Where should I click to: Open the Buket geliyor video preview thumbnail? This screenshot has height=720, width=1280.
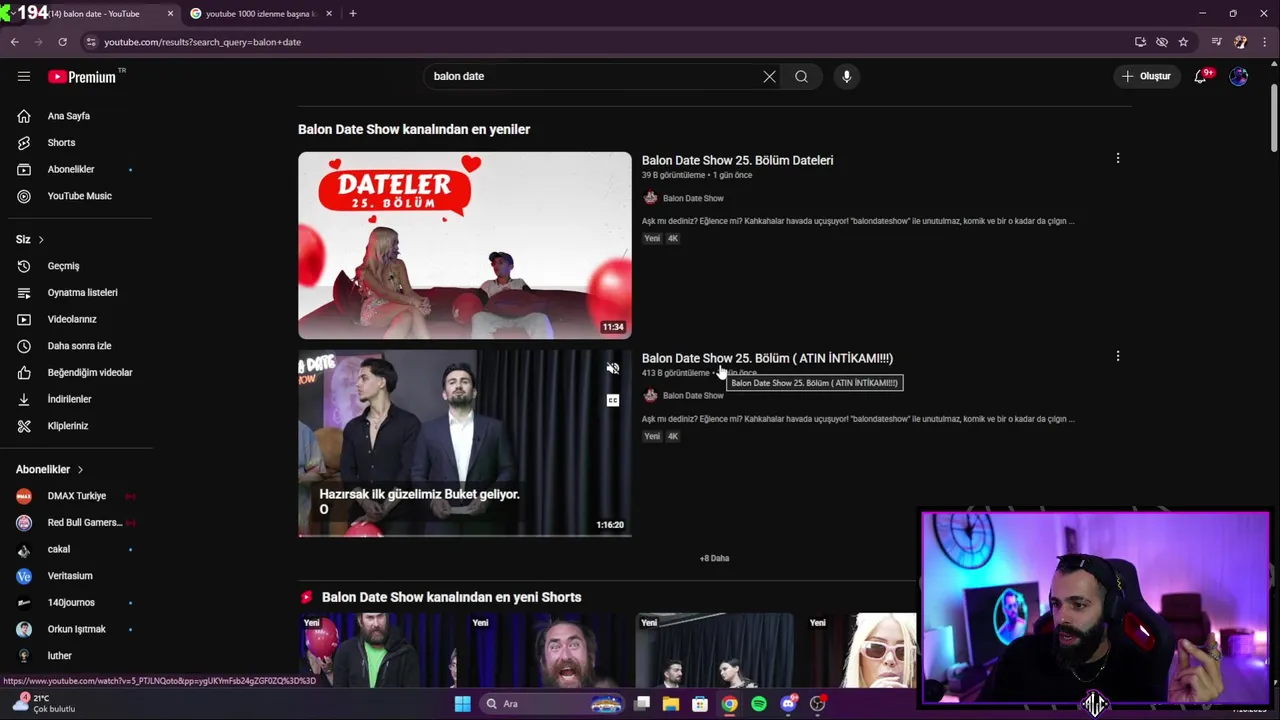pos(465,443)
